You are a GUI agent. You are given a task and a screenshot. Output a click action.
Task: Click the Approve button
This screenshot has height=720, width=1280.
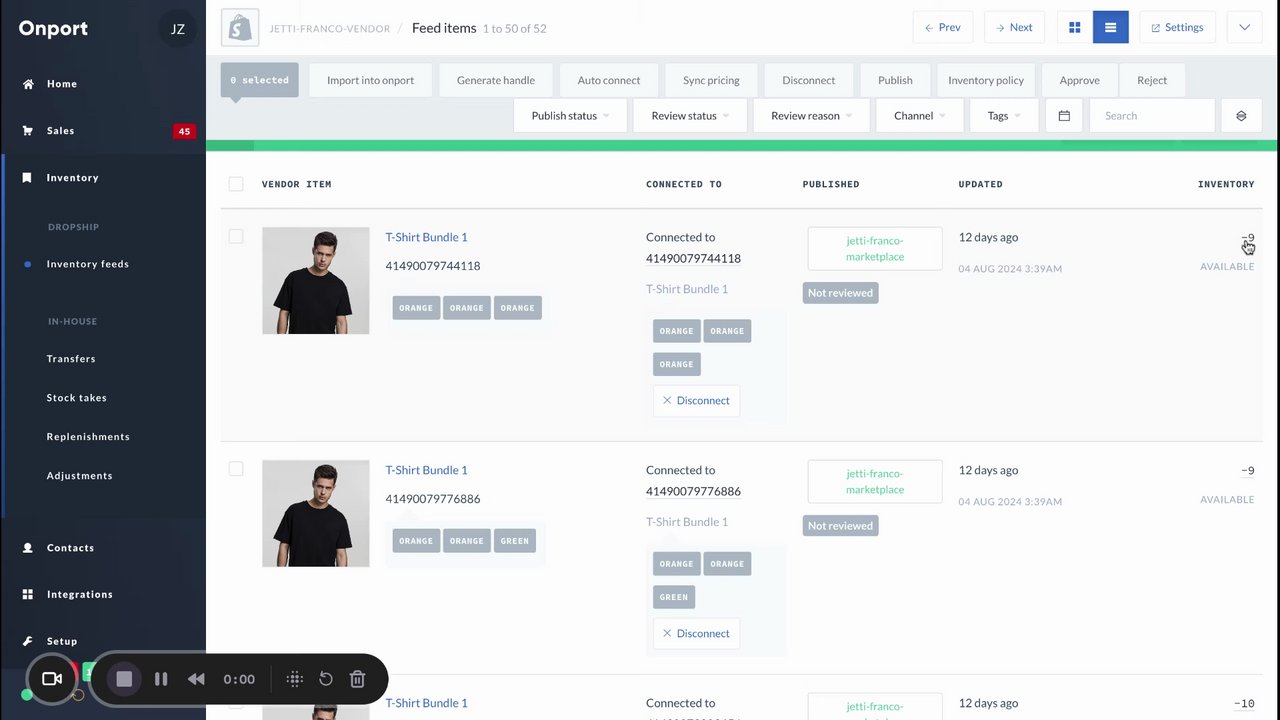(x=1079, y=80)
